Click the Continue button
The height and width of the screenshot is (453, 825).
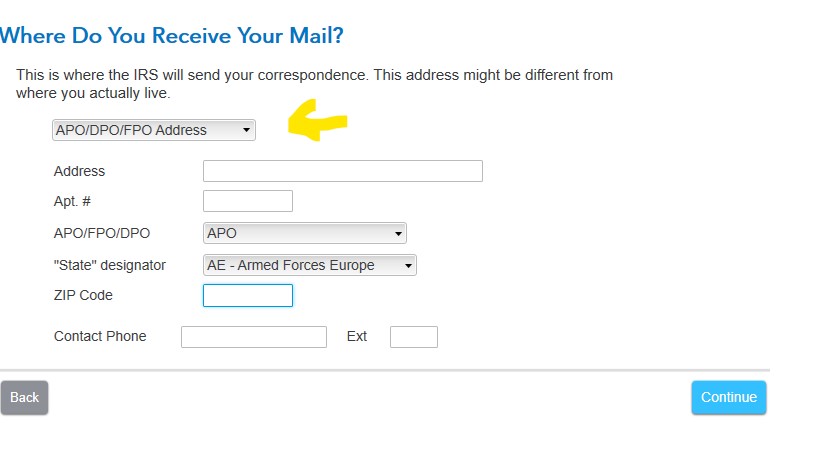click(728, 397)
